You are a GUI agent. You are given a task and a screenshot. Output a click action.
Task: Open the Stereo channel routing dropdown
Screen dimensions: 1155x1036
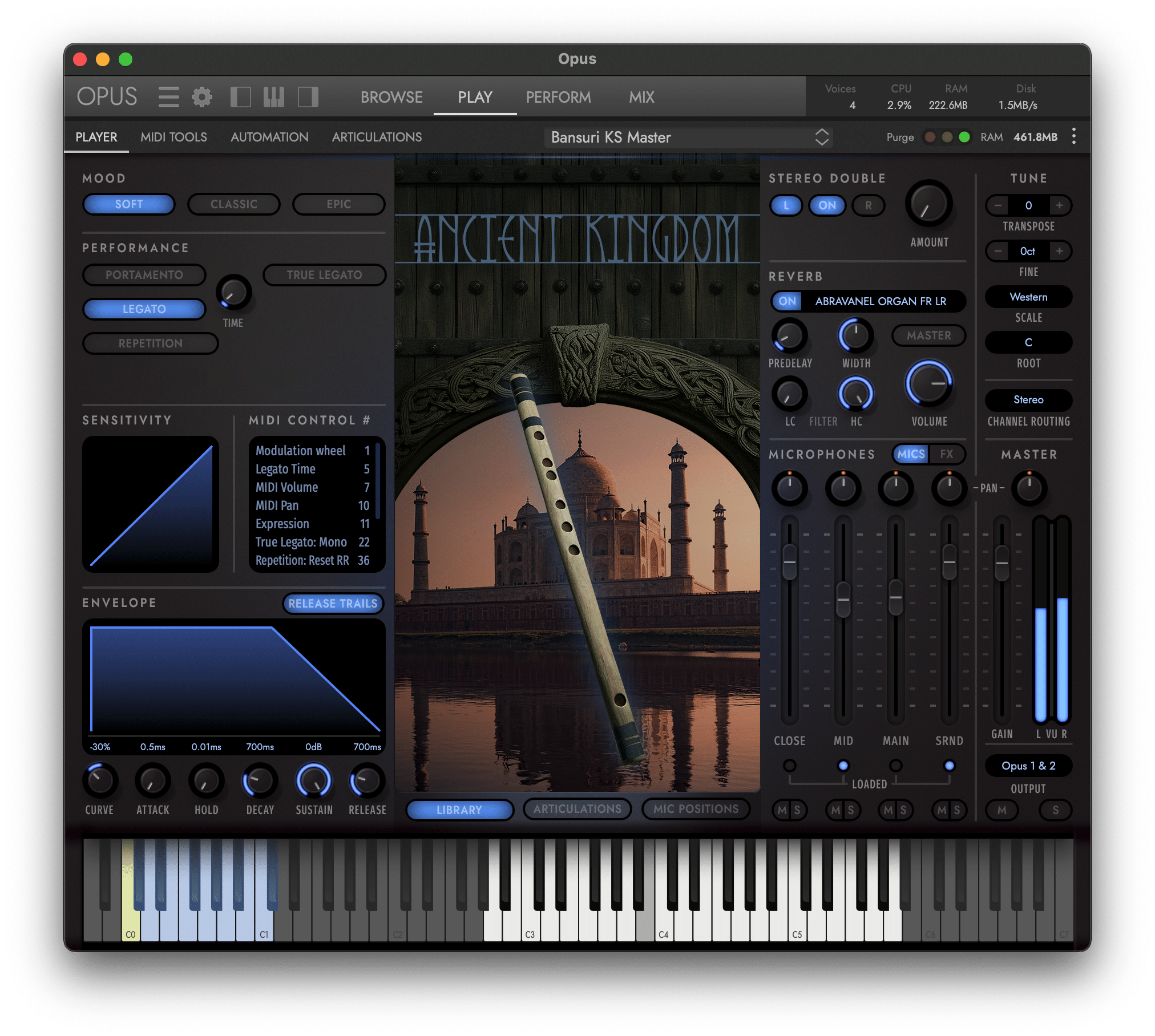1028,400
